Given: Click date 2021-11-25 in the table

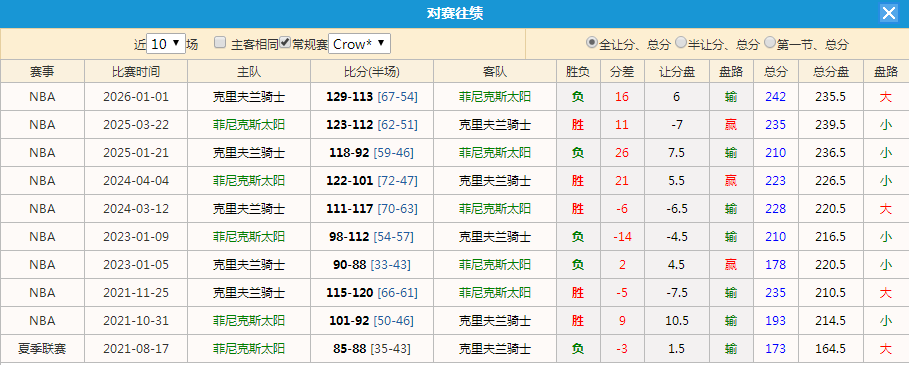Looking at the screenshot, I should (x=136, y=293).
